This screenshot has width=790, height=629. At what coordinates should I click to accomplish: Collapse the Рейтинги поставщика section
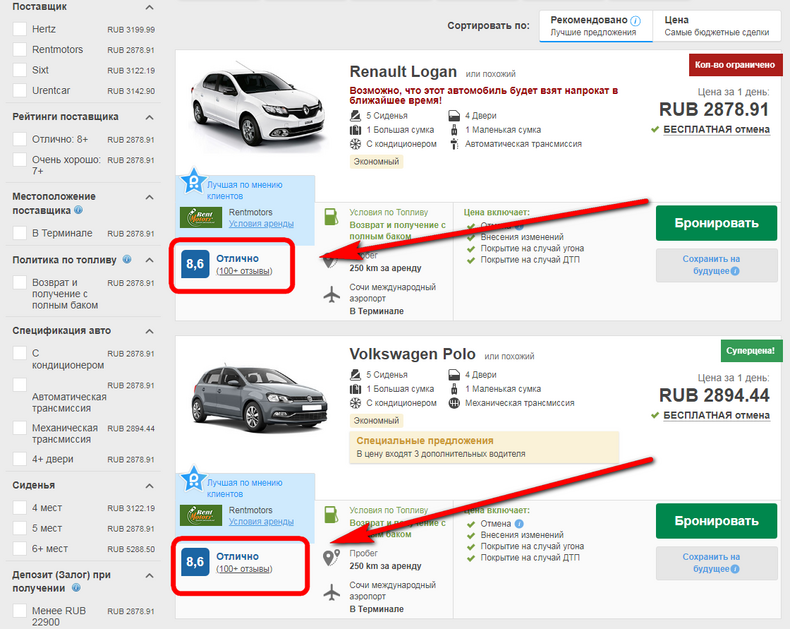click(149, 117)
